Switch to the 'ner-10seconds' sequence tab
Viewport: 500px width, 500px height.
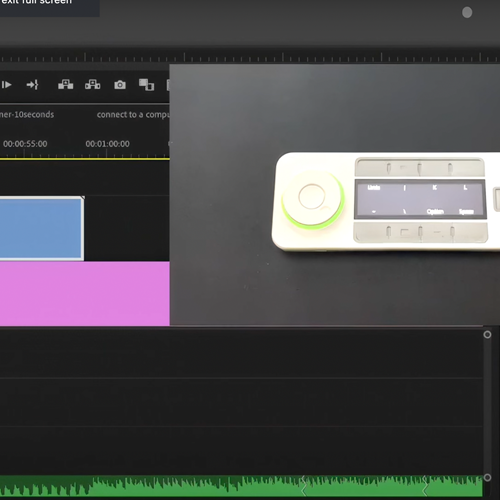[27, 115]
